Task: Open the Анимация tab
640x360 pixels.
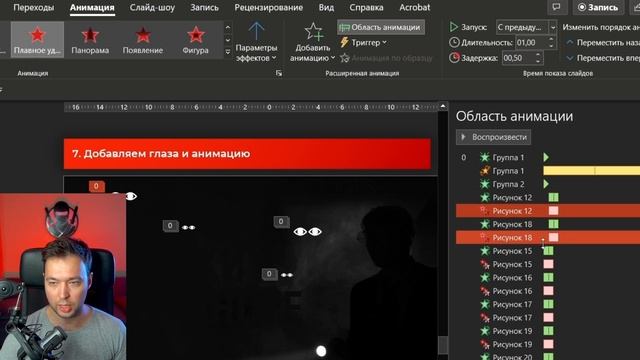Action: coord(92,7)
